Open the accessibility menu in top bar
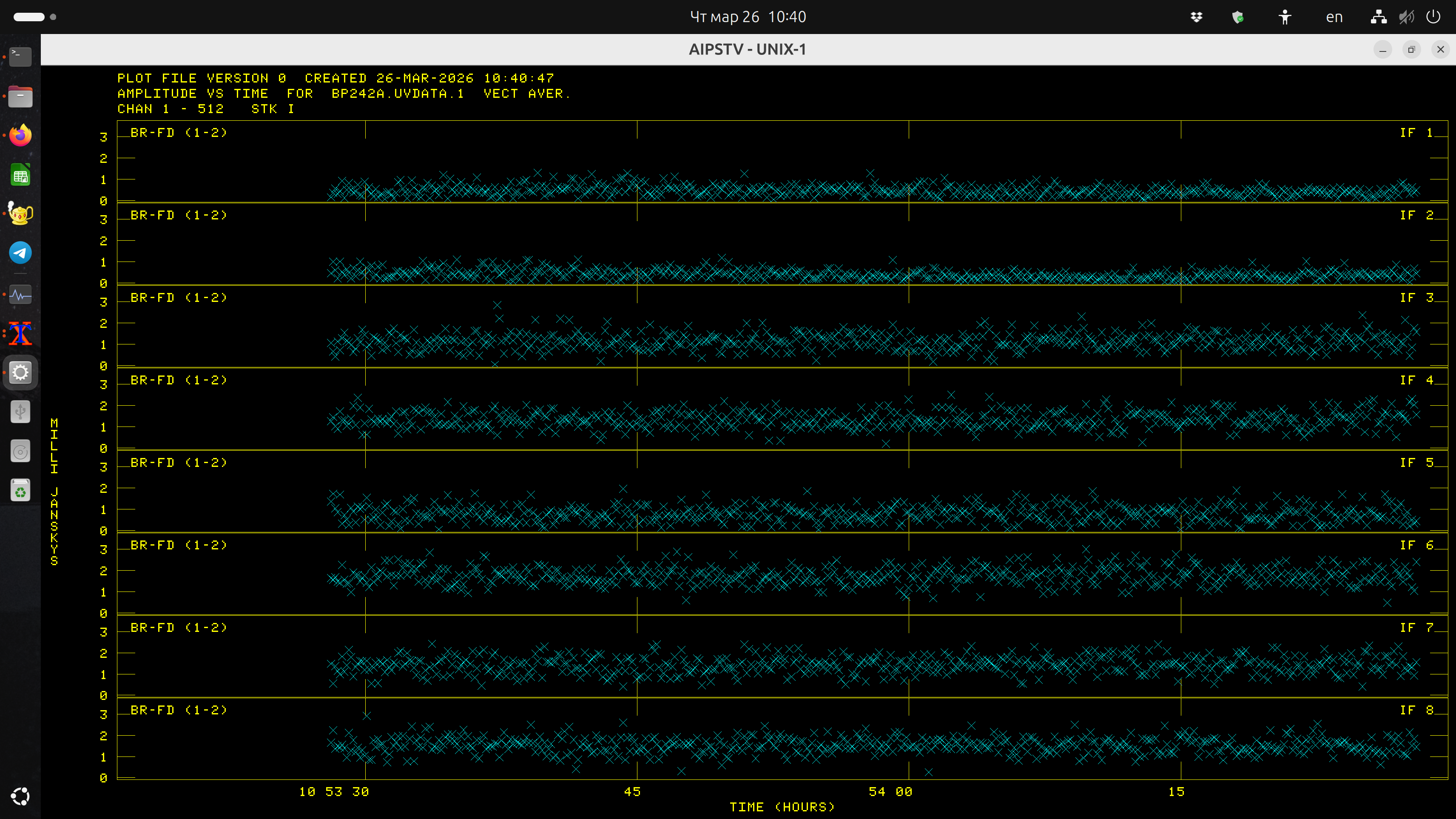The image size is (1456, 819). [1285, 17]
